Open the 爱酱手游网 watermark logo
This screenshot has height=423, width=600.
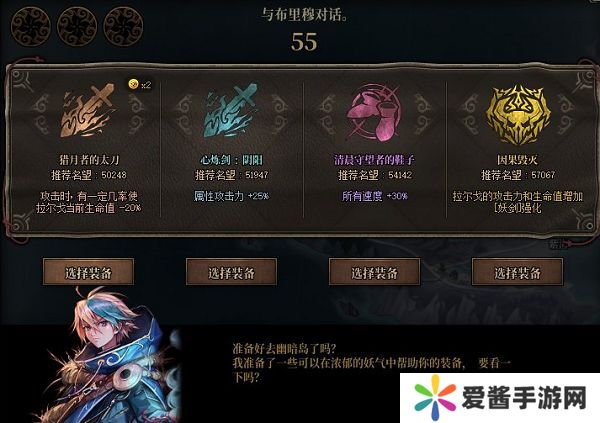500,398
